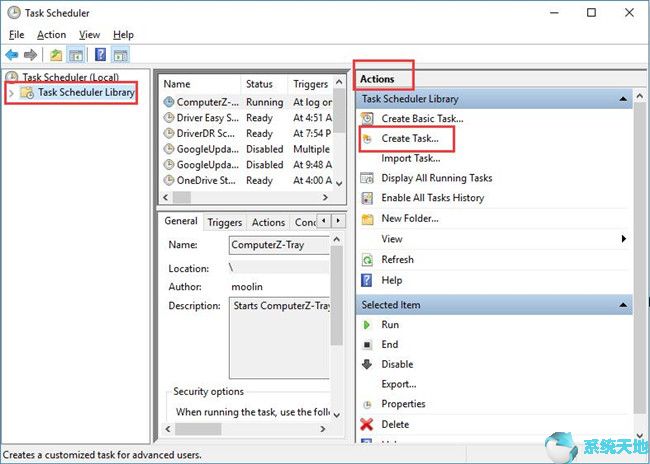Click Display All Running Tasks link

click(437, 178)
